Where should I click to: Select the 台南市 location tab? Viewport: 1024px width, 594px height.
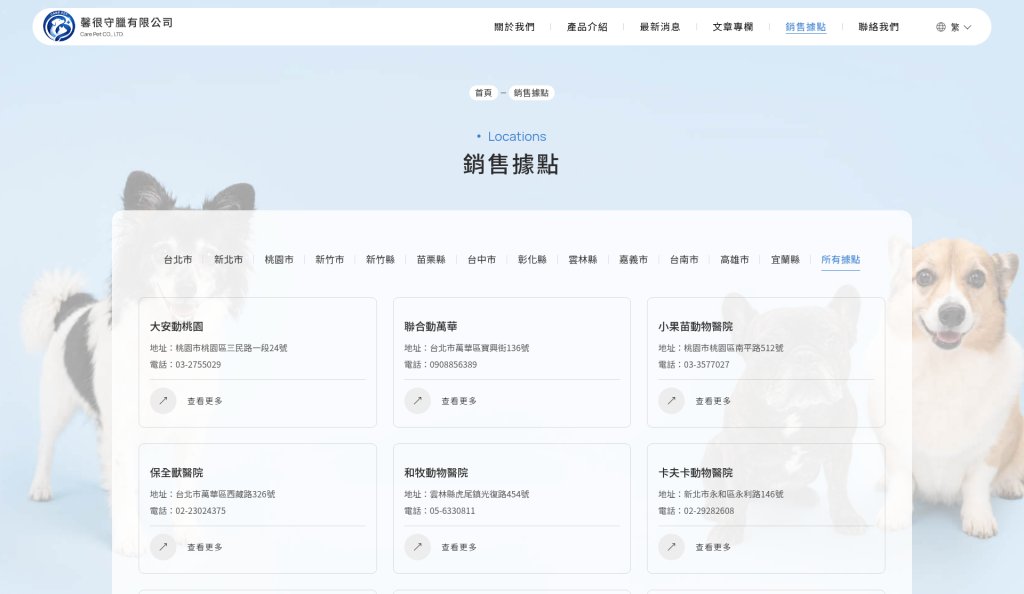[684, 259]
